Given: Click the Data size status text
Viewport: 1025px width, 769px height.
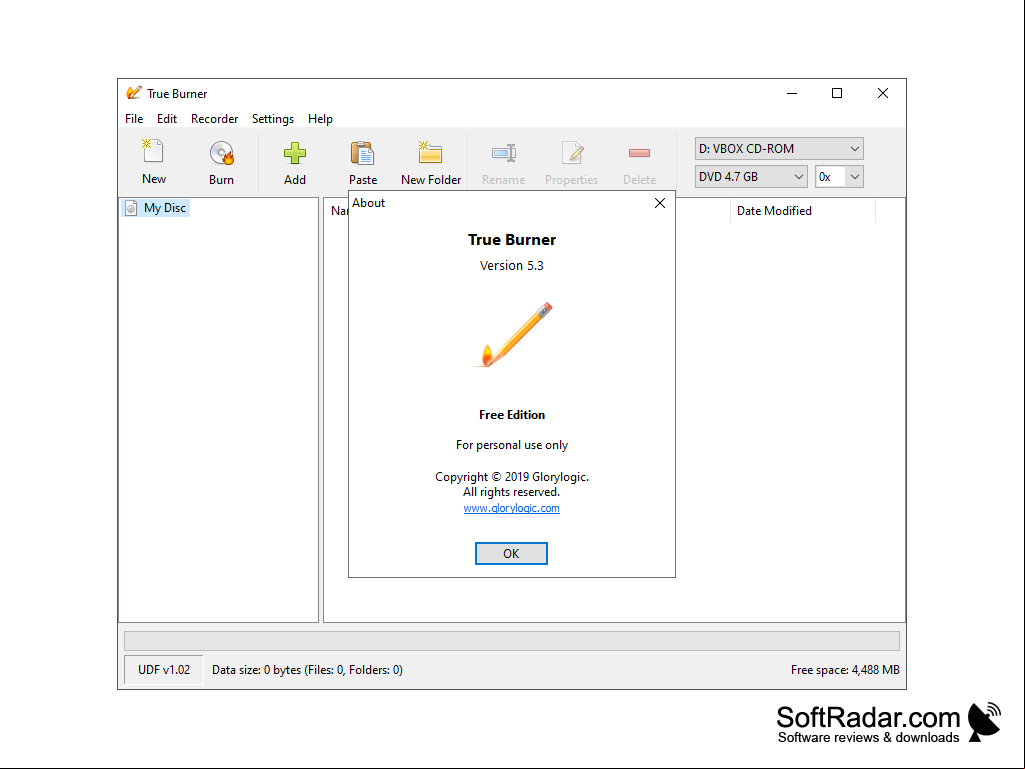Looking at the screenshot, I should pos(307,670).
